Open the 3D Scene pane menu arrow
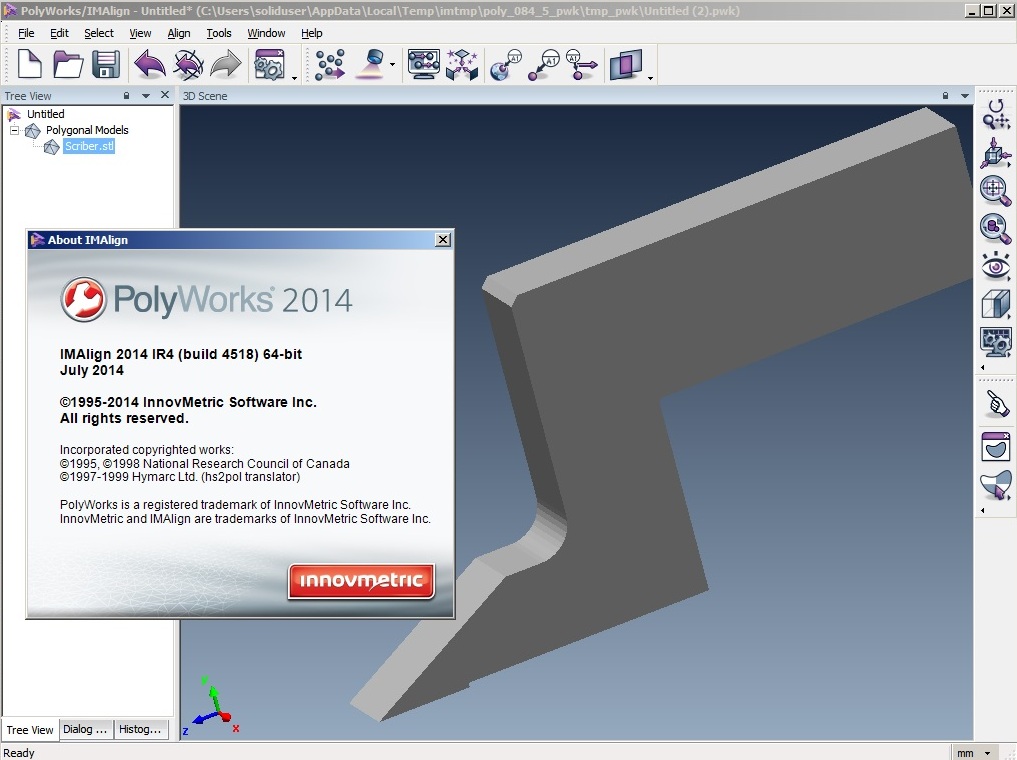Viewport: 1017px width, 760px height. [x=964, y=96]
